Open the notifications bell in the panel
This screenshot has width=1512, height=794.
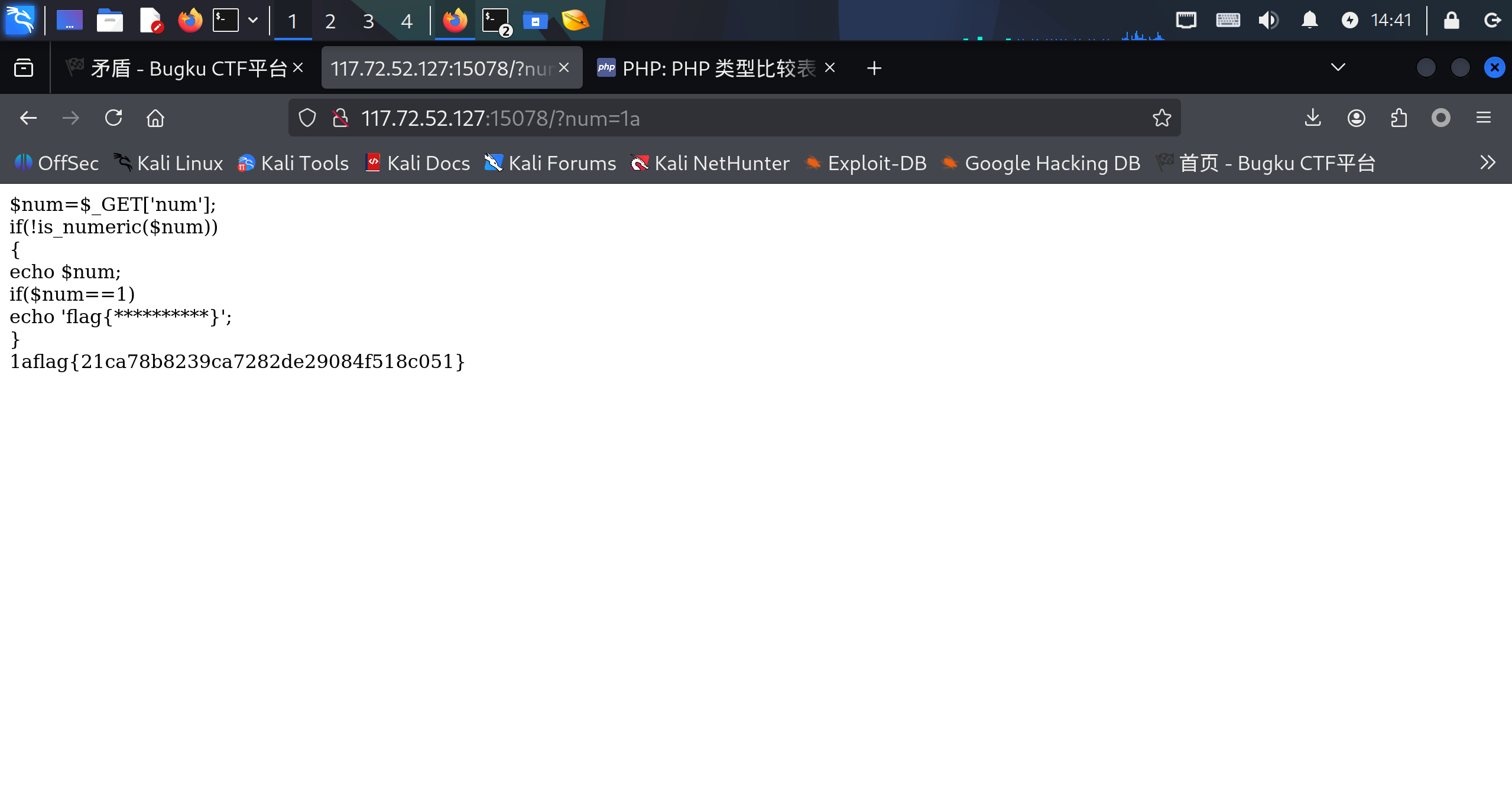tap(1310, 21)
